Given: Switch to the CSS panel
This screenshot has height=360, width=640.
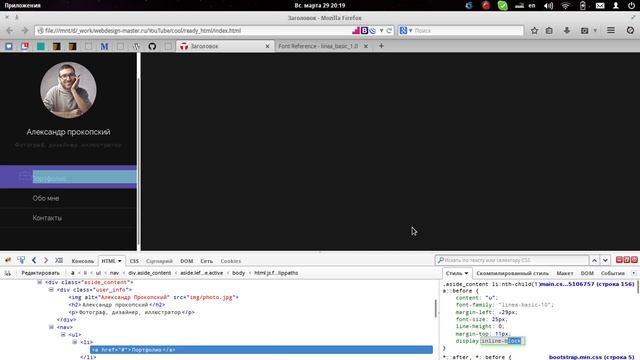Looking at the screenshot, I should click(134, 261).
